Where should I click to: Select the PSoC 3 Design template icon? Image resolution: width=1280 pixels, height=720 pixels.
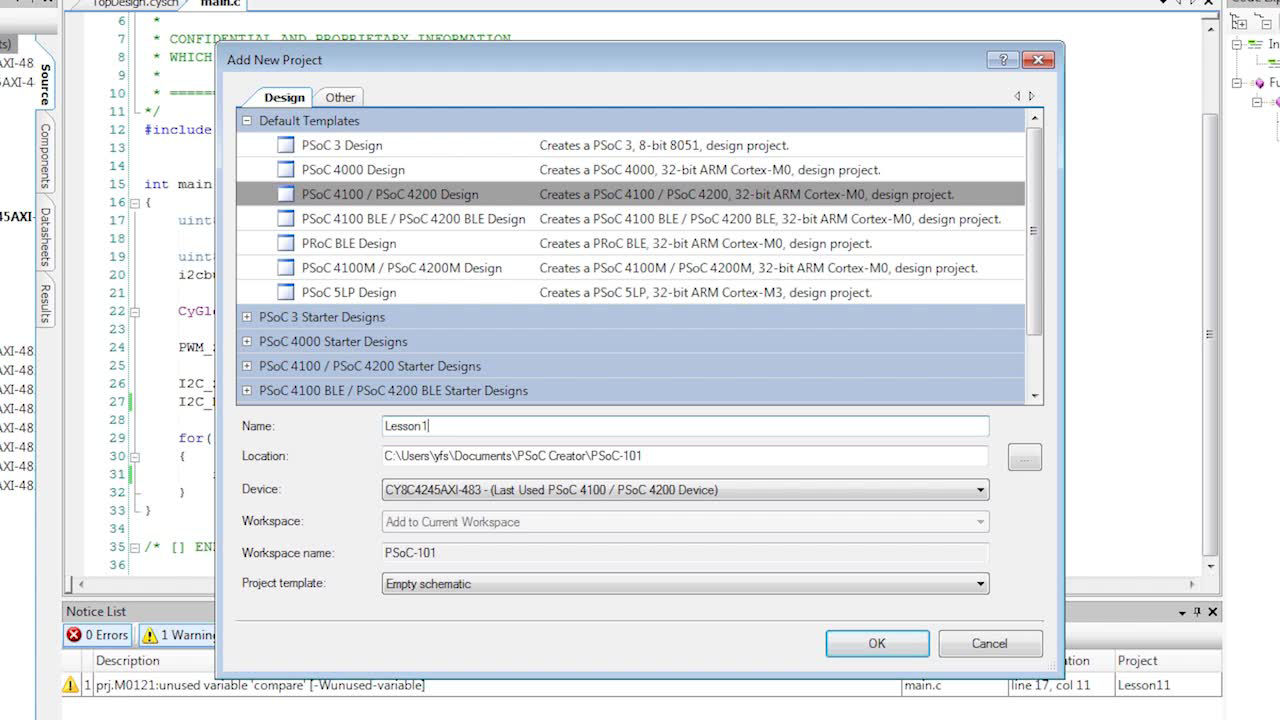click(x=286, y=145)
